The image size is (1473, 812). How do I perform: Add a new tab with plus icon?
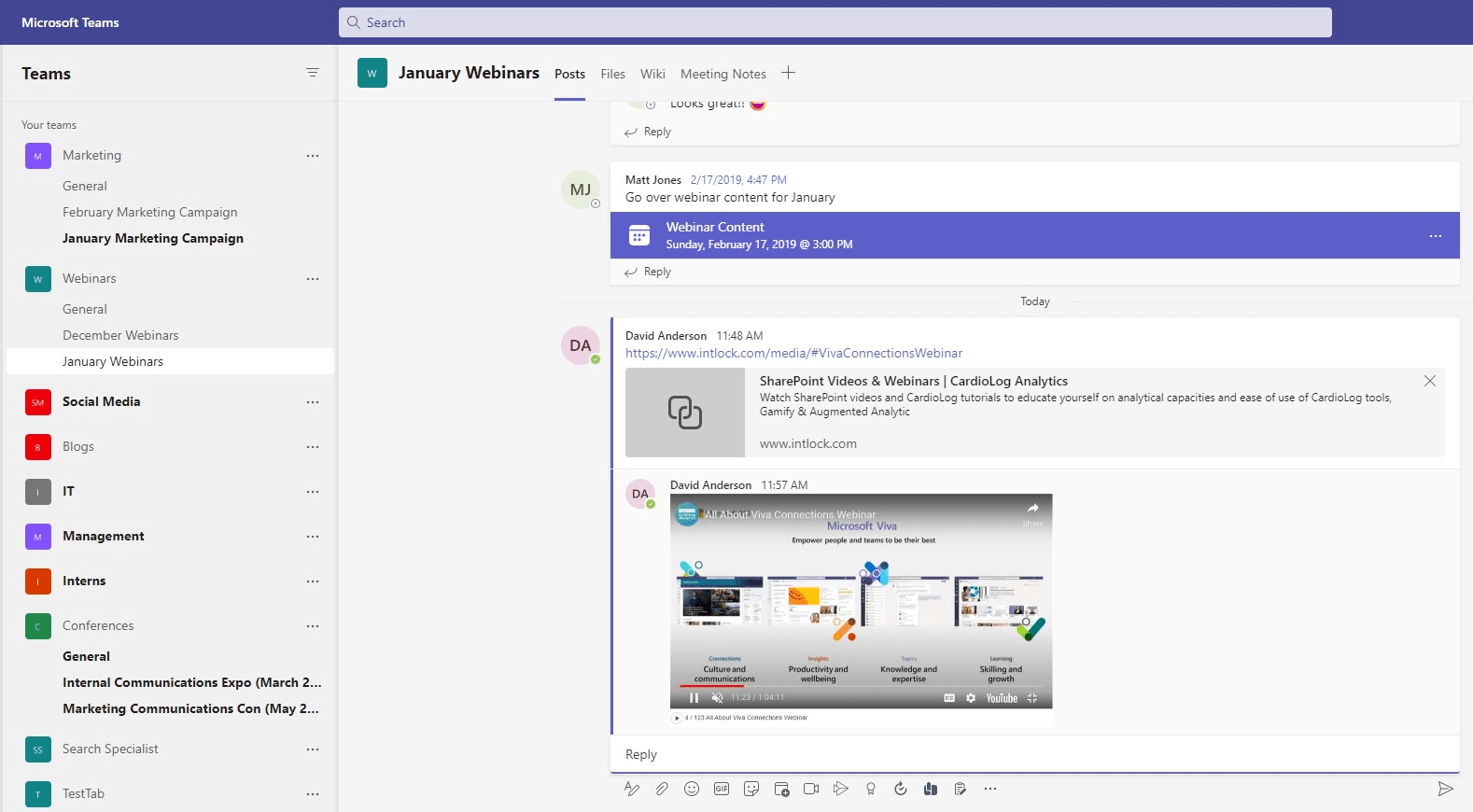[x=788, y=73]
